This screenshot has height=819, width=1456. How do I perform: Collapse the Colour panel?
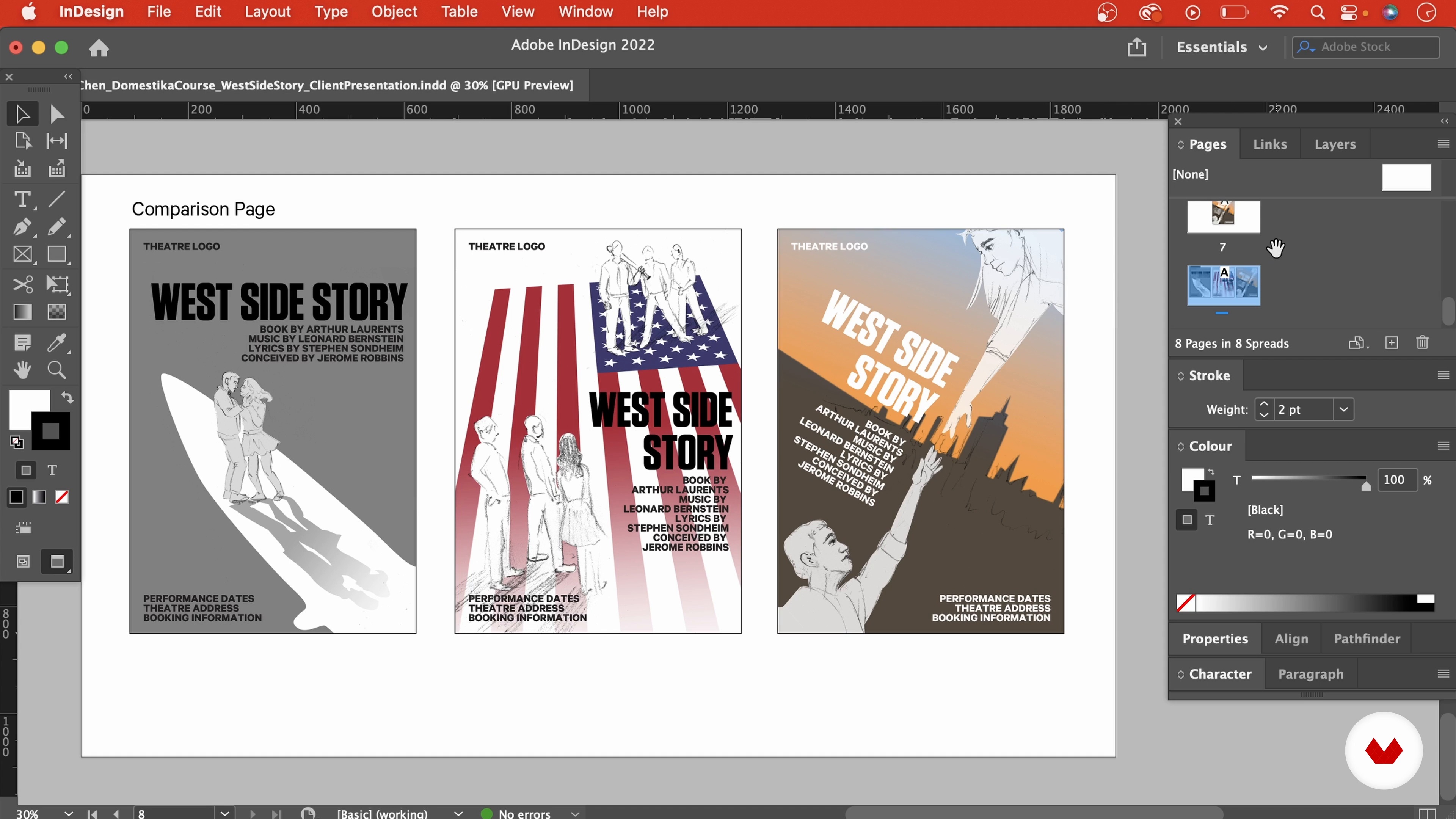click(1181, 447)
